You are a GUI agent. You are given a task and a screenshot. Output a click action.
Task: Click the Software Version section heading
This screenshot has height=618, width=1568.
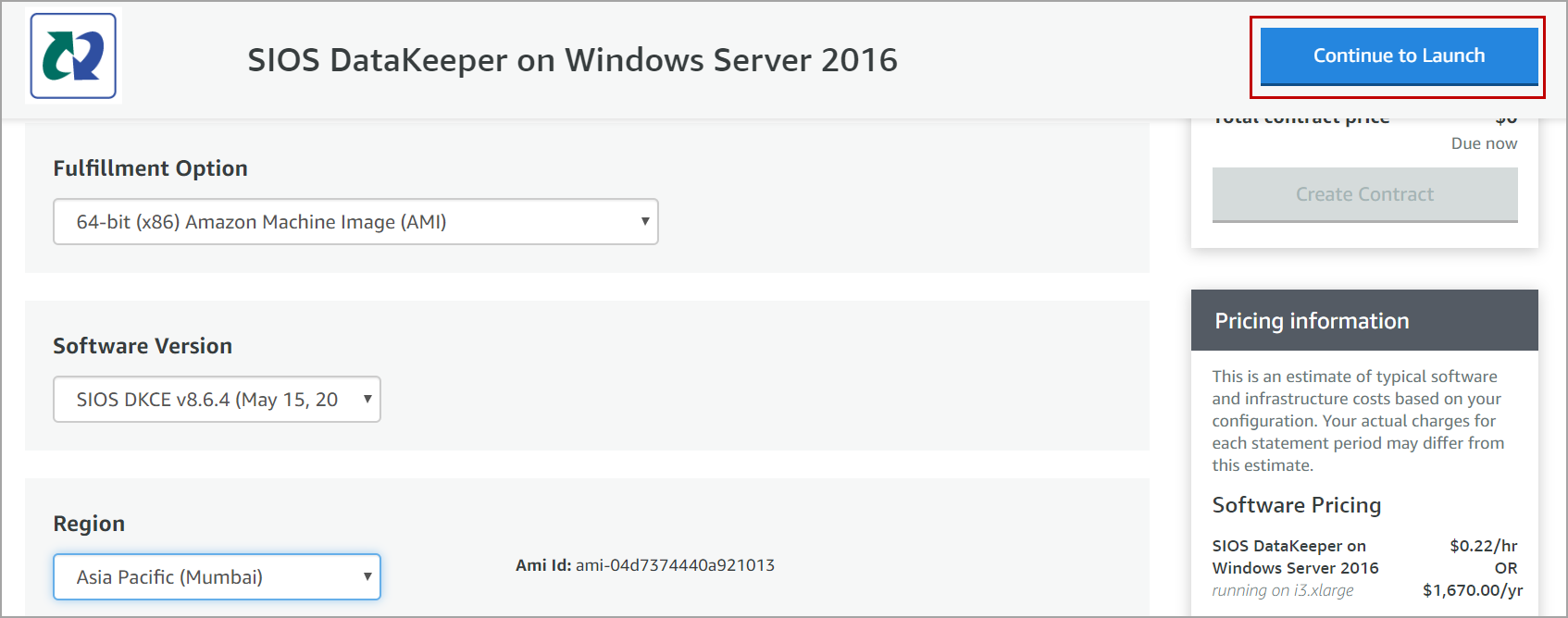143,346
